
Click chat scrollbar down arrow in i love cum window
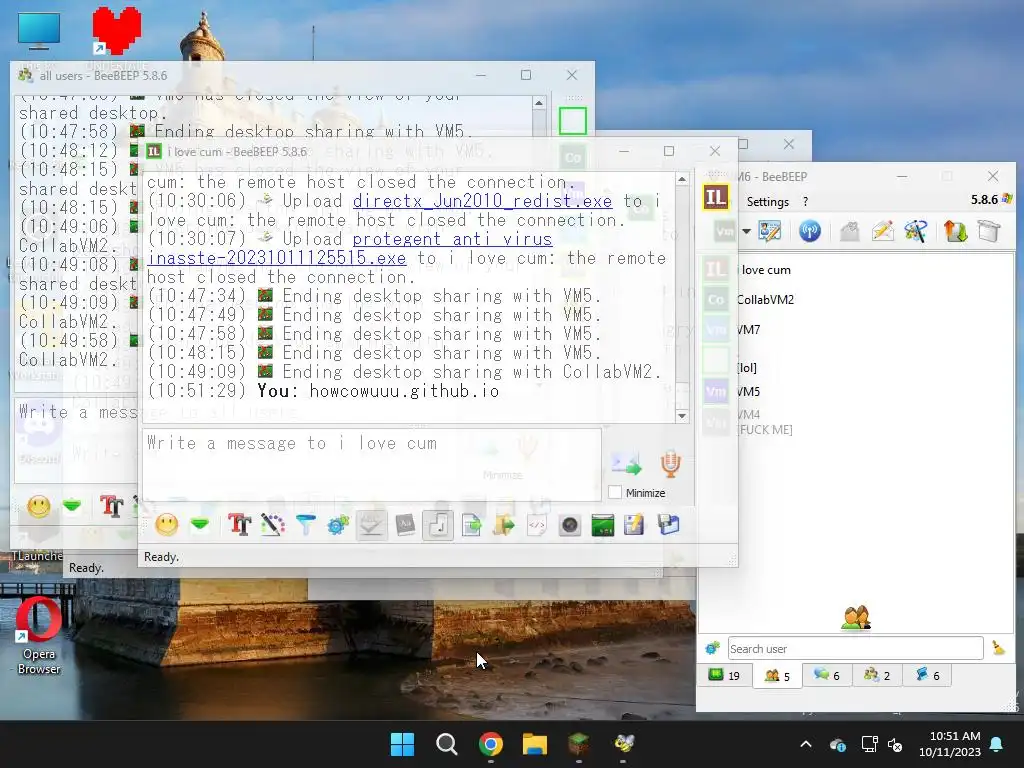pyautogui.click(x=682, y=416)
